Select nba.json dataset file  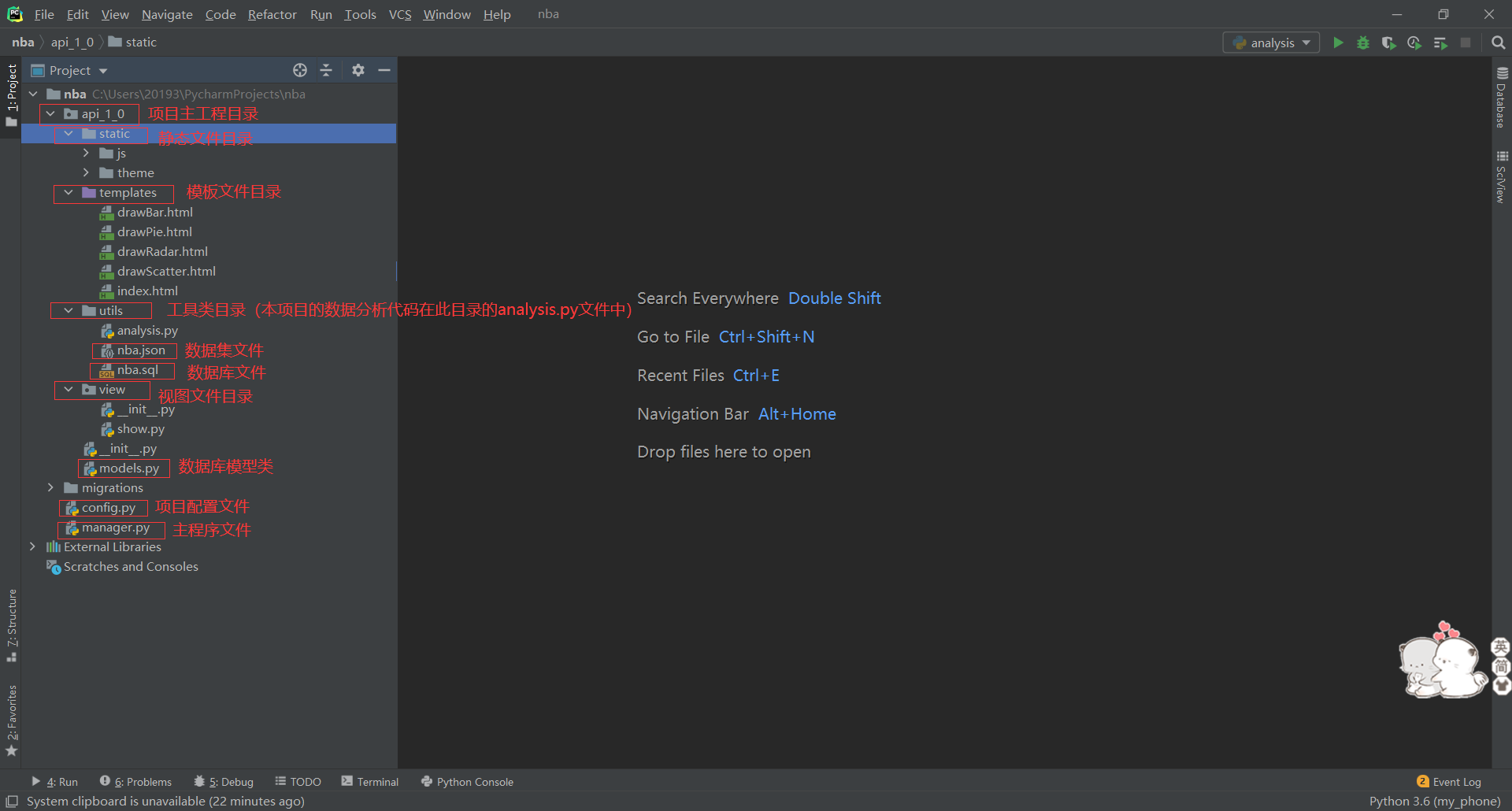(133, 350)
